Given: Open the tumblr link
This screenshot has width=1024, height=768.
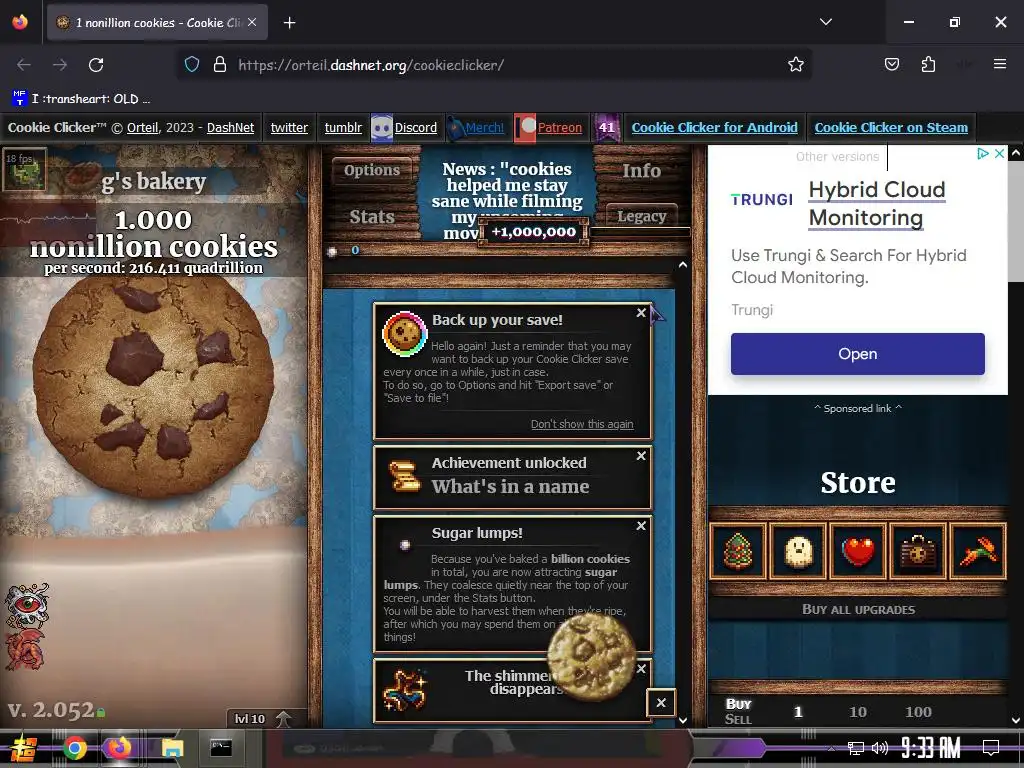Looking at the screenshot, I should click(344, 127).
